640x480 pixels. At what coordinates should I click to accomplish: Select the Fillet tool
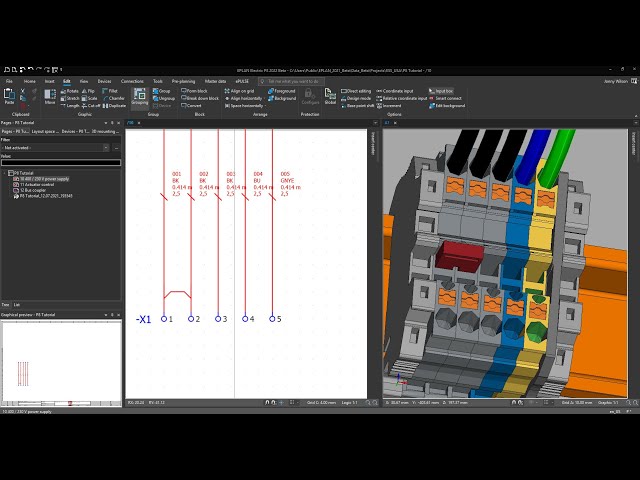110,91
